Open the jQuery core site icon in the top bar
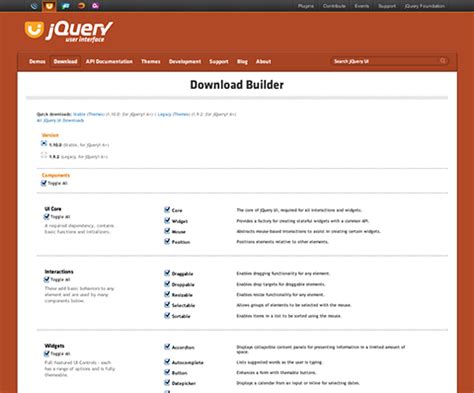The height and width of the screenshot is (393, 474). point(34,6)
